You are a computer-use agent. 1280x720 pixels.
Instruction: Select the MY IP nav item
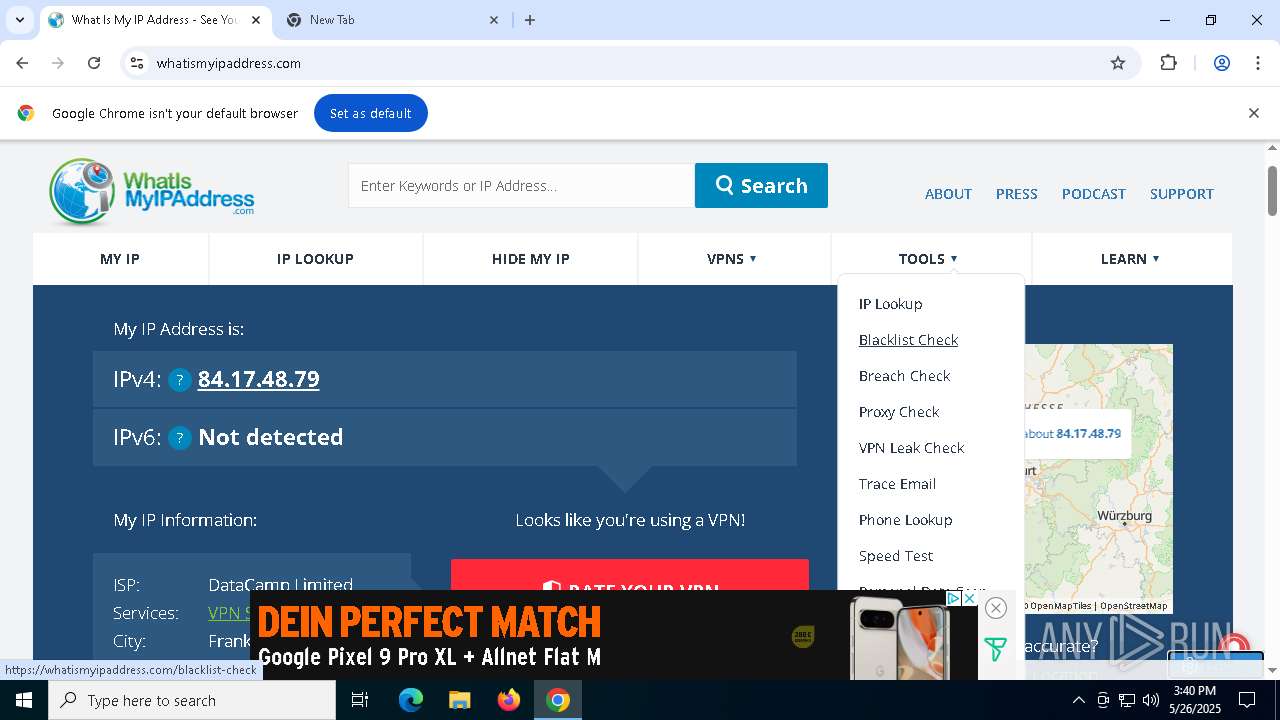click(x=120, y=259)
